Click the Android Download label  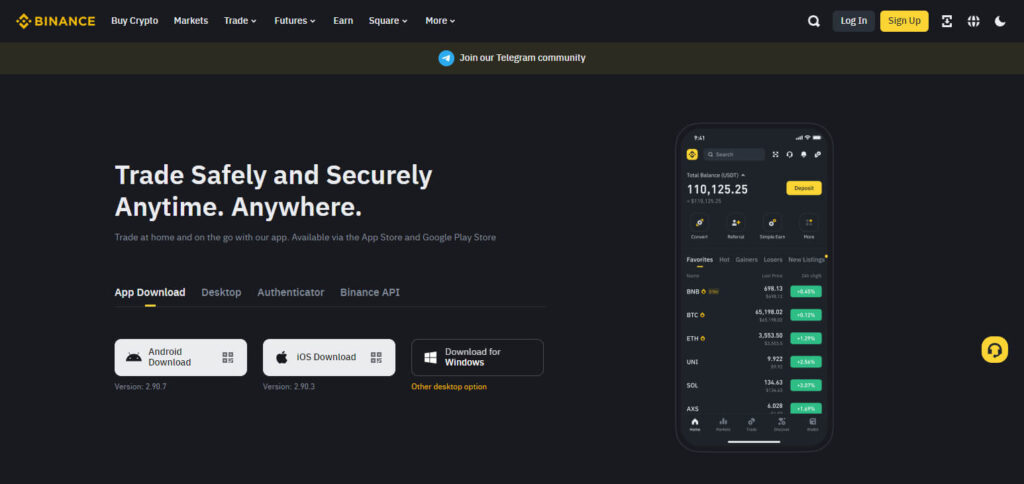coord(170,357)
